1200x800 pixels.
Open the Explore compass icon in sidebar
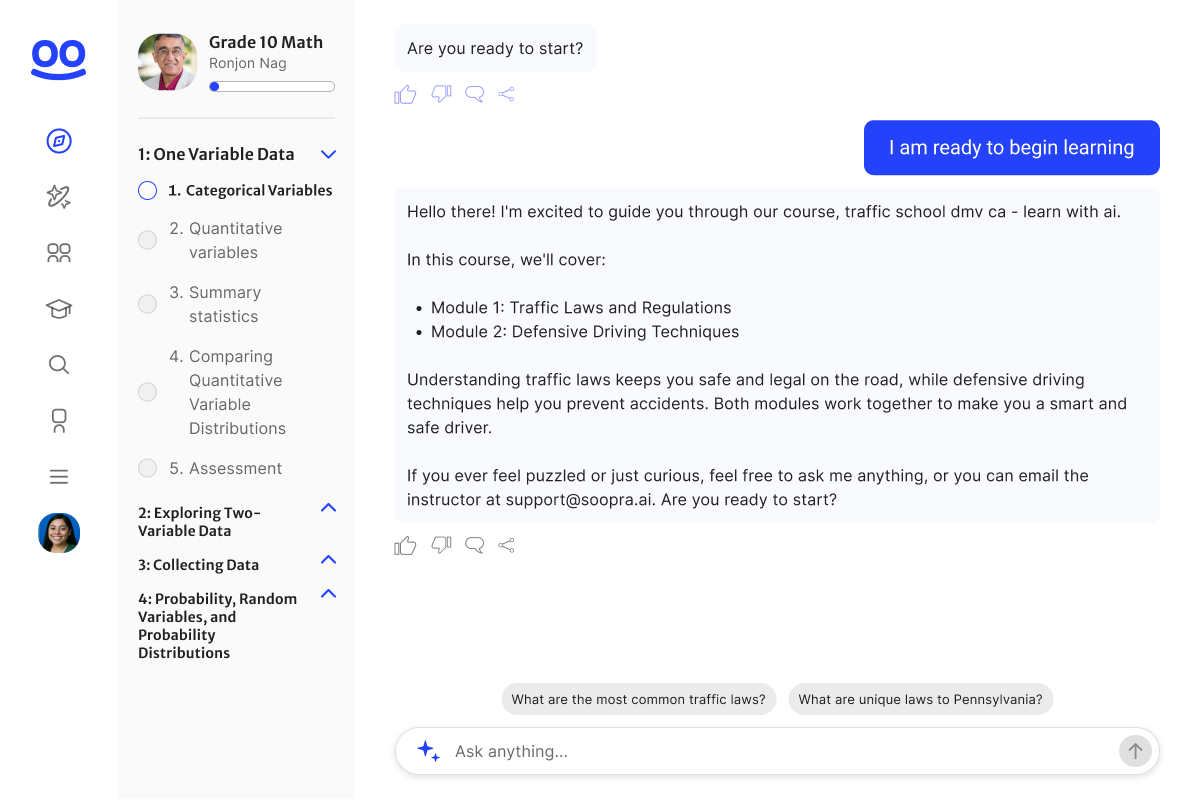[x=58, y=141]
